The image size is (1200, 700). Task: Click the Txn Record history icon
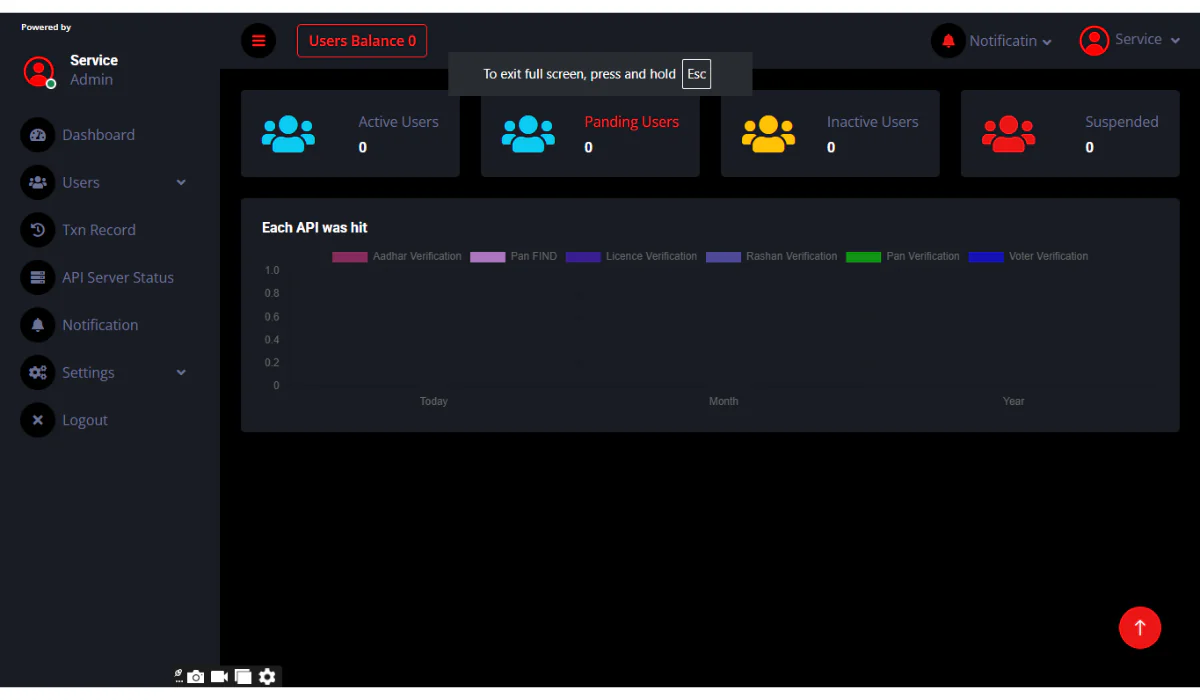[x=38, y=230]
